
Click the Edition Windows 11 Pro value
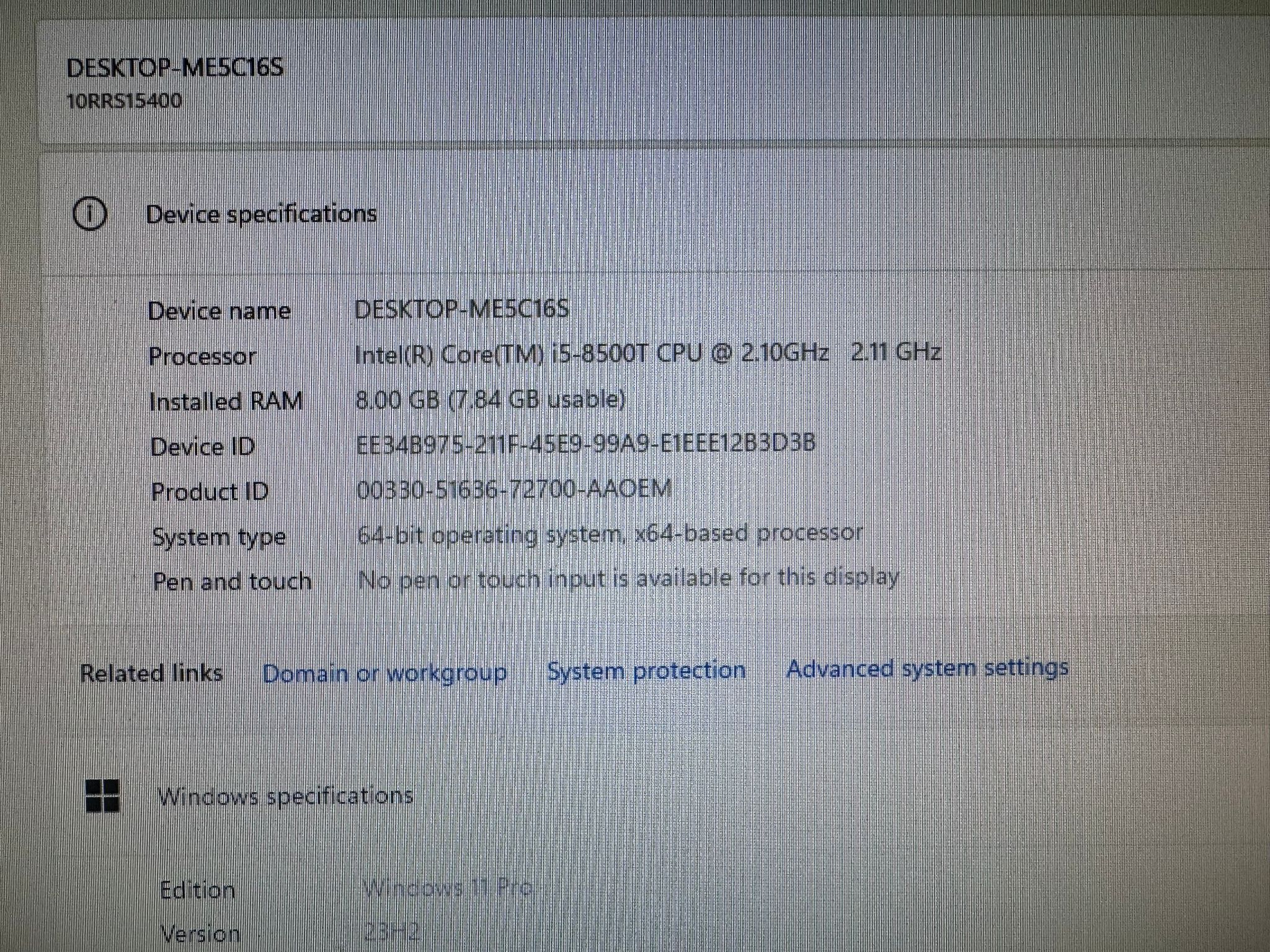446,889
